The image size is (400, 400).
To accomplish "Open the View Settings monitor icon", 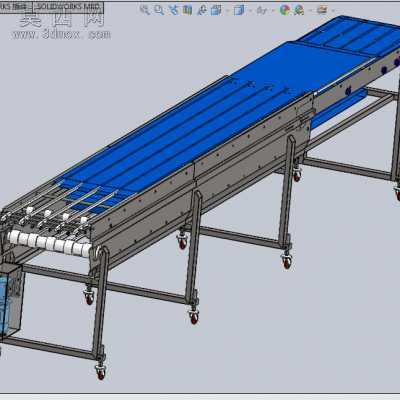I will pyautogui.click(x=322, y=9).
